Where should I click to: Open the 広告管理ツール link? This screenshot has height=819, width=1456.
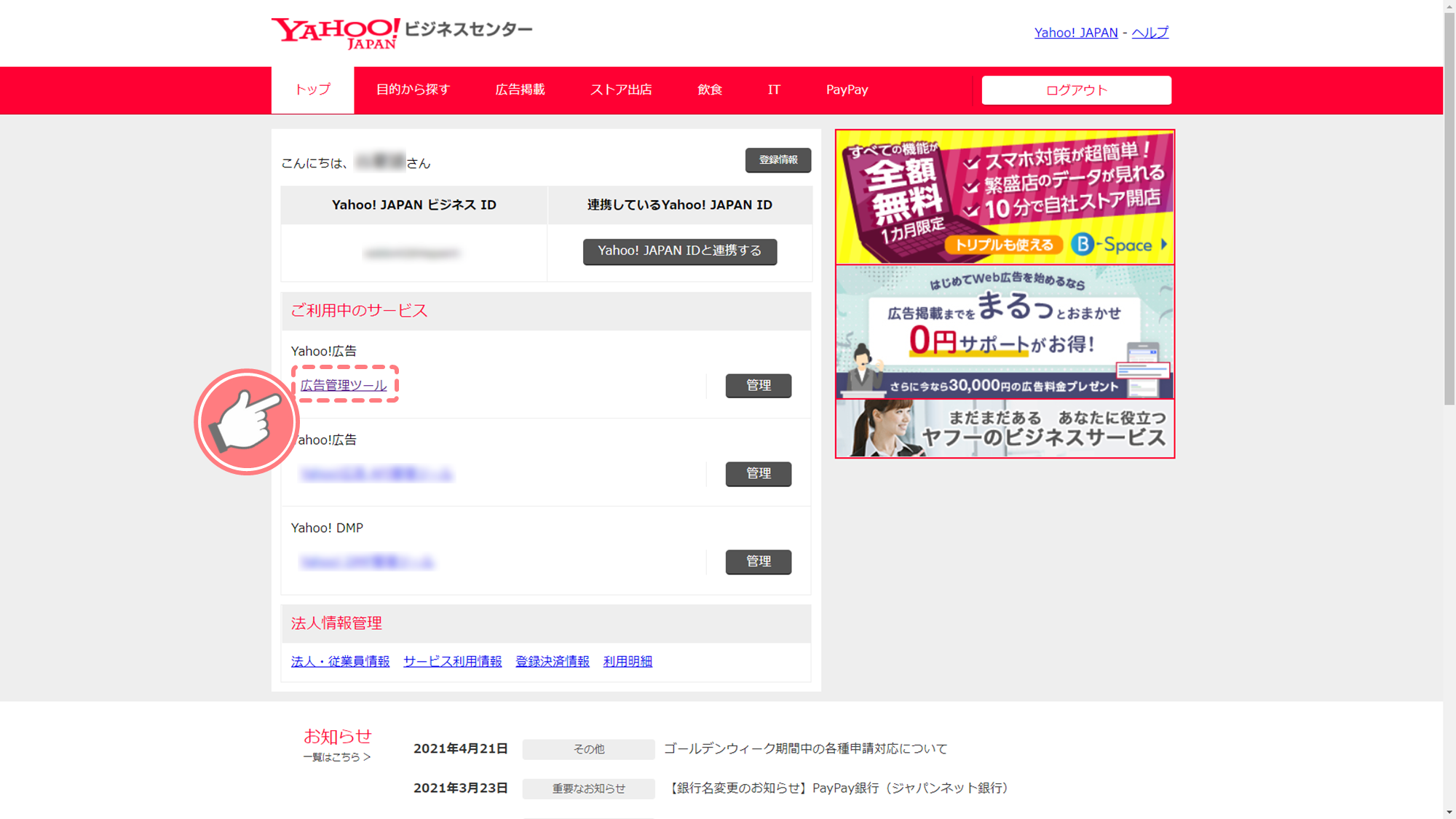click(344, 385)
